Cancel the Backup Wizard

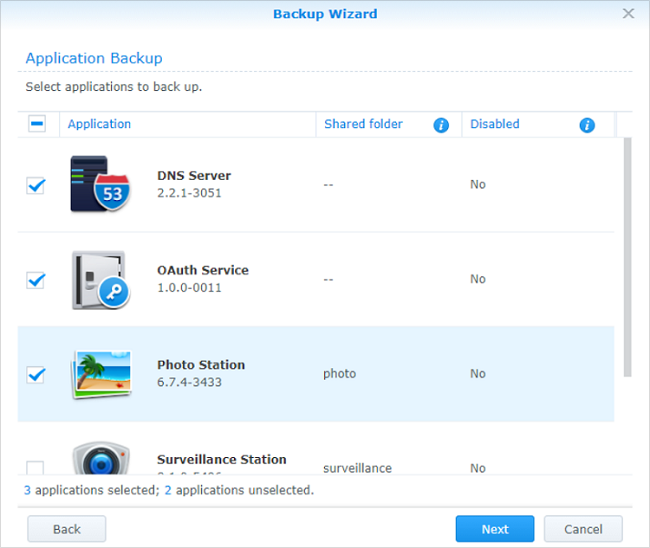[x=583, y=529]
